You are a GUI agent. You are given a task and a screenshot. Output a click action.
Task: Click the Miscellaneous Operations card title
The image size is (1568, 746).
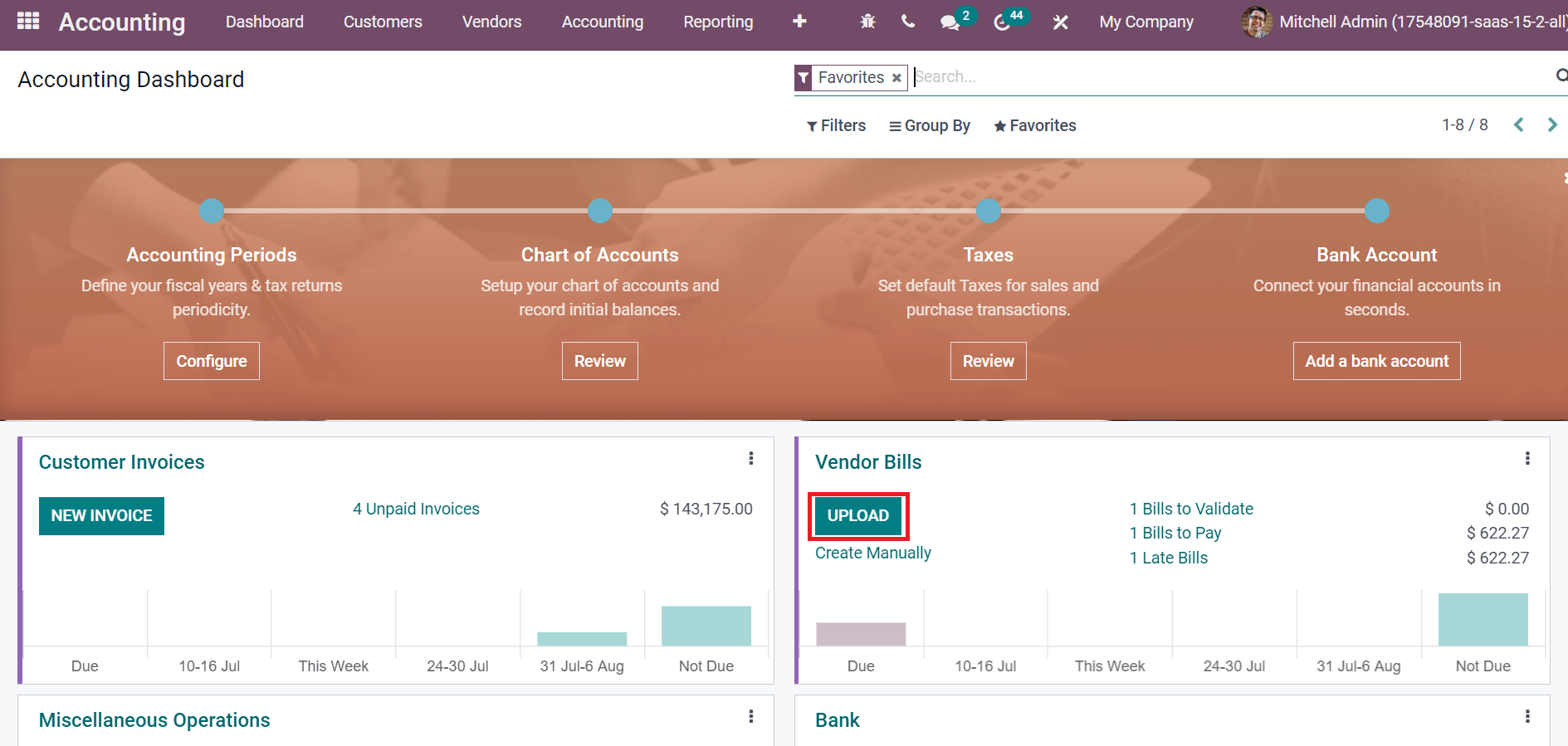[x=154, y=720]
